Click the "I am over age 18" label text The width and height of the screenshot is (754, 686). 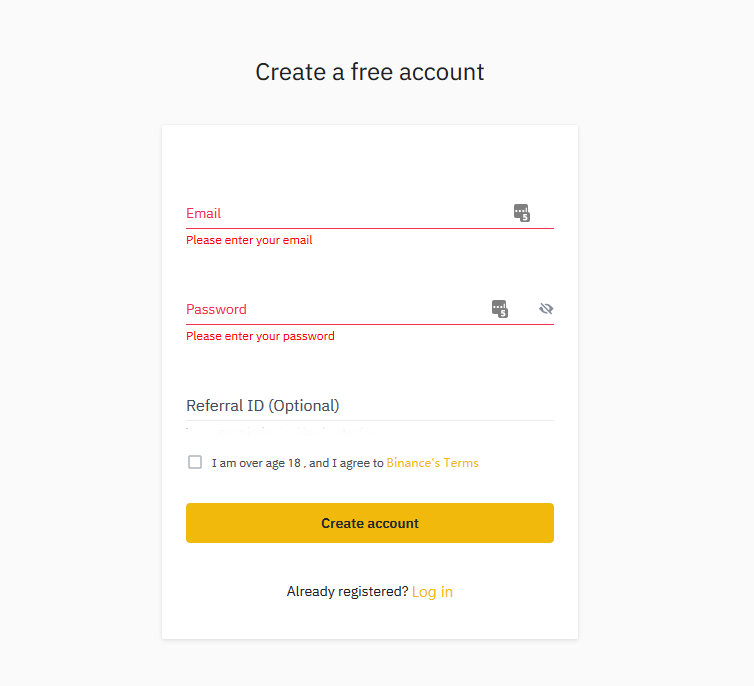(256, 463)
